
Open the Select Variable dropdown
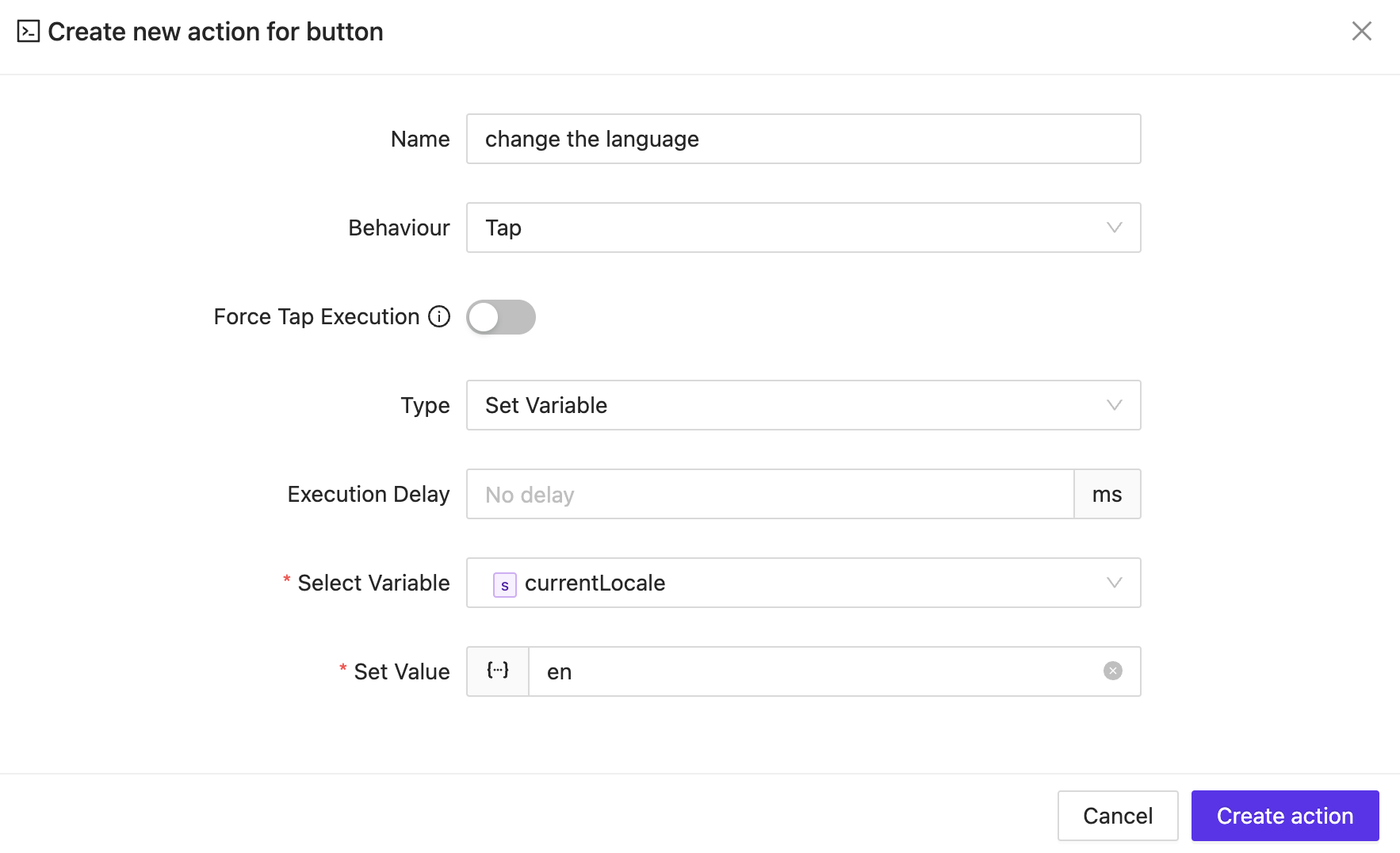[x=803, y=583]
